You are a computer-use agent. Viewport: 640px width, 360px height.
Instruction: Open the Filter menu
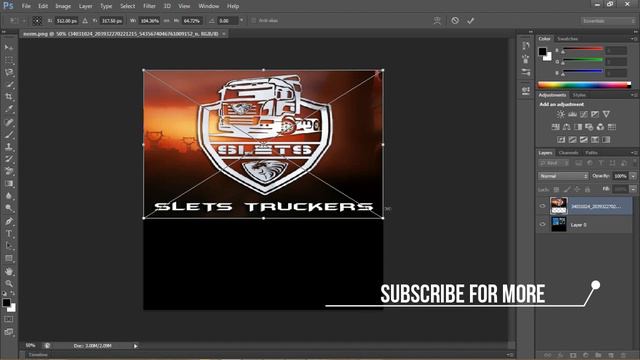[149, 6]
